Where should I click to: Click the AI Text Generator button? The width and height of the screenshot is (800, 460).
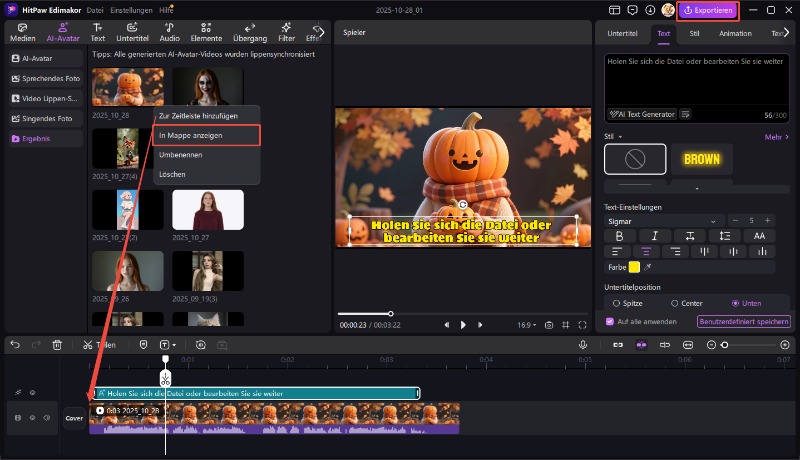click(x=642, y=114)
